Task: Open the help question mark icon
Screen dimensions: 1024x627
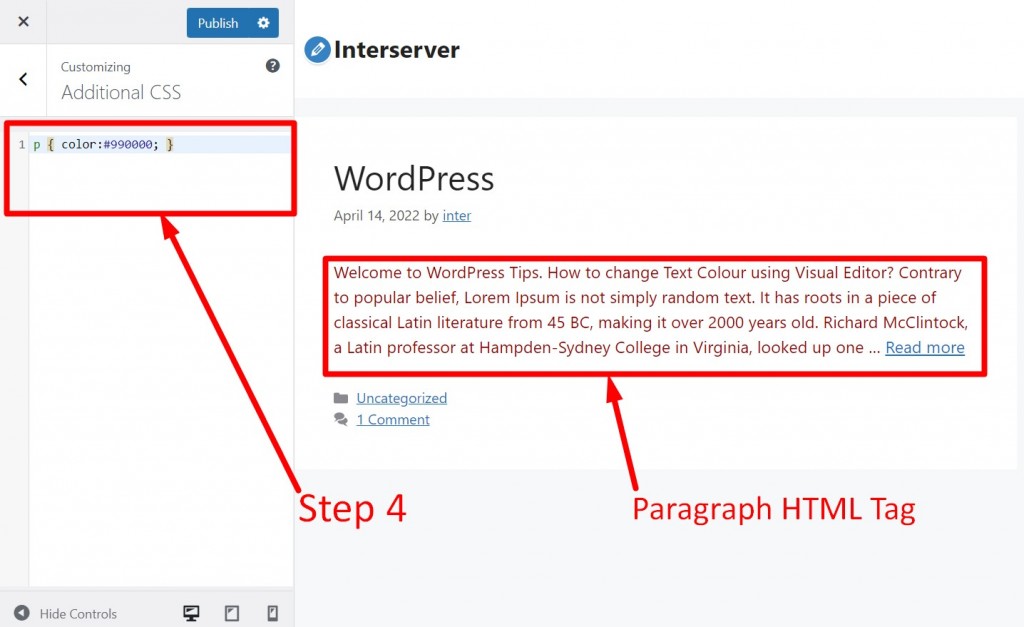Action: 272,65
